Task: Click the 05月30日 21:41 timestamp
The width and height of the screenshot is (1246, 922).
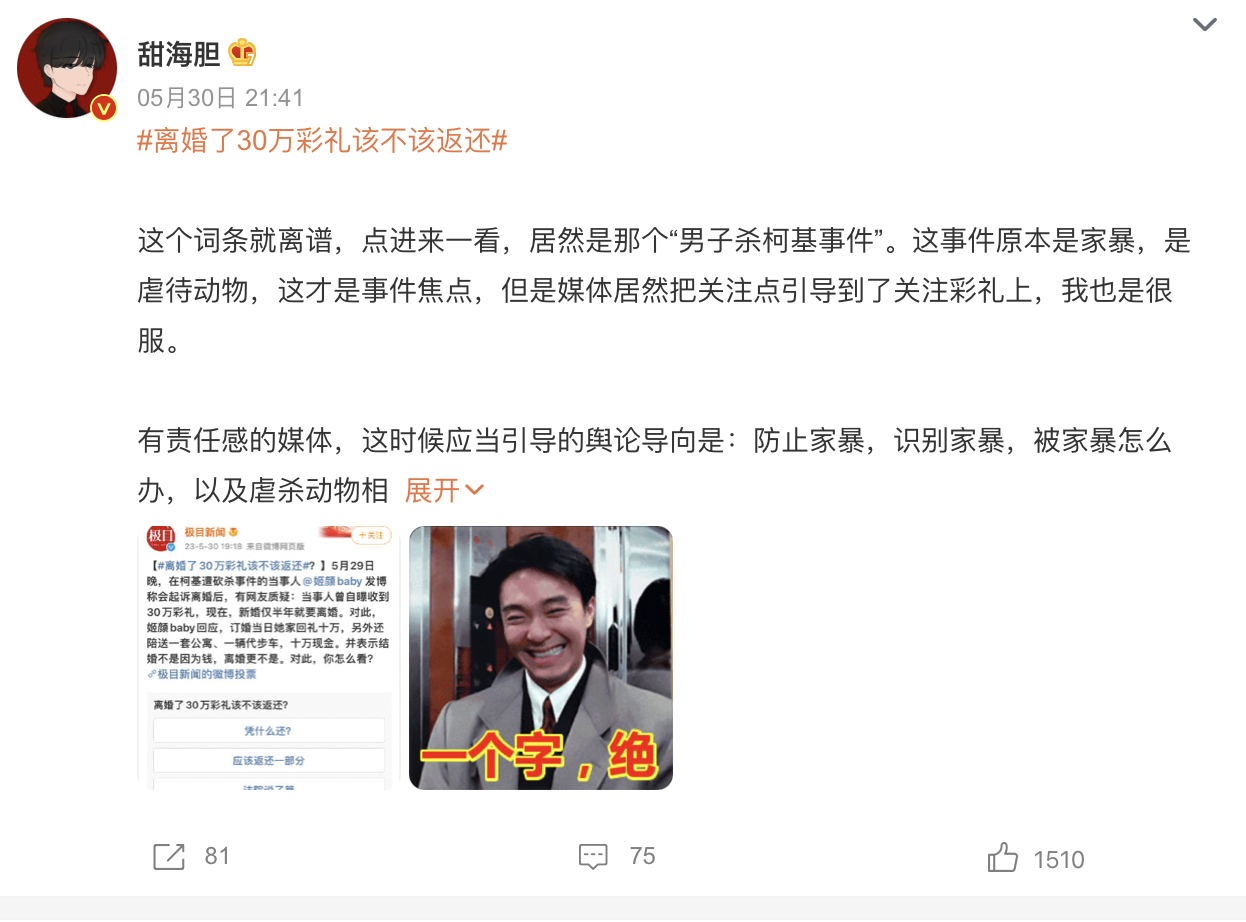Action: (220, 98)
